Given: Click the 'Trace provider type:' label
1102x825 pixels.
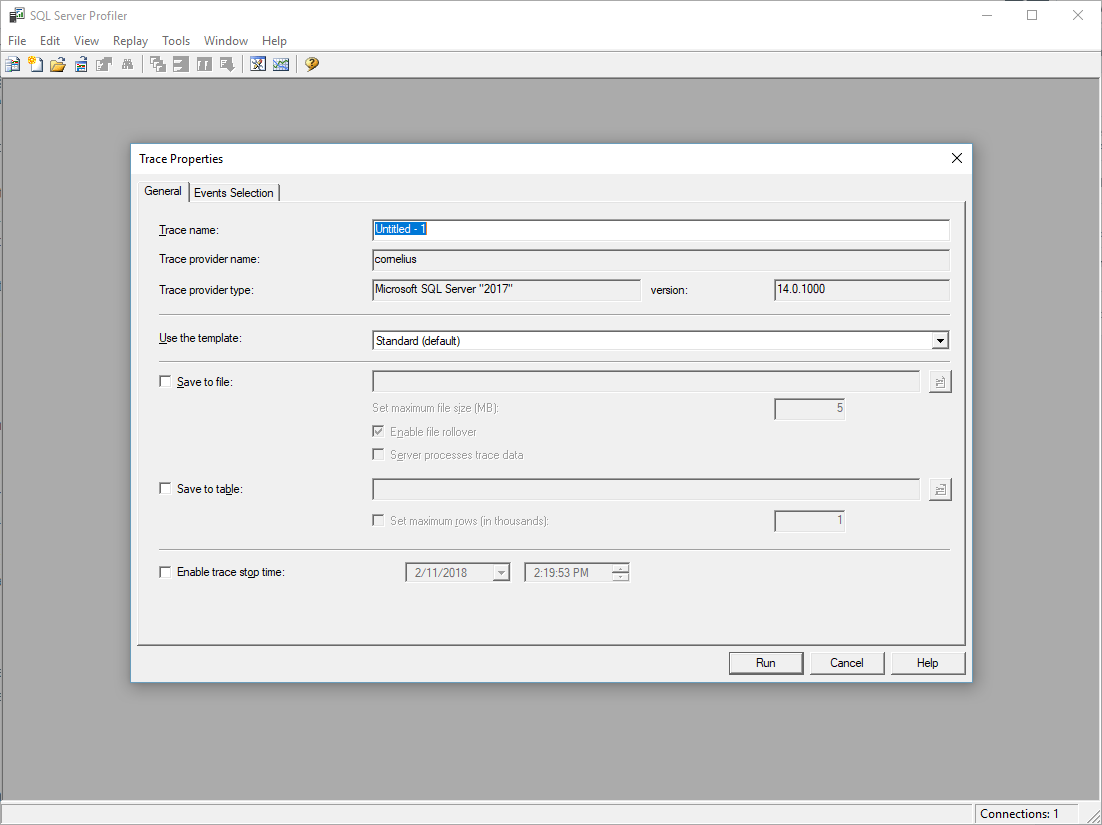Looking at the screenshot, I should pos(207,290).
